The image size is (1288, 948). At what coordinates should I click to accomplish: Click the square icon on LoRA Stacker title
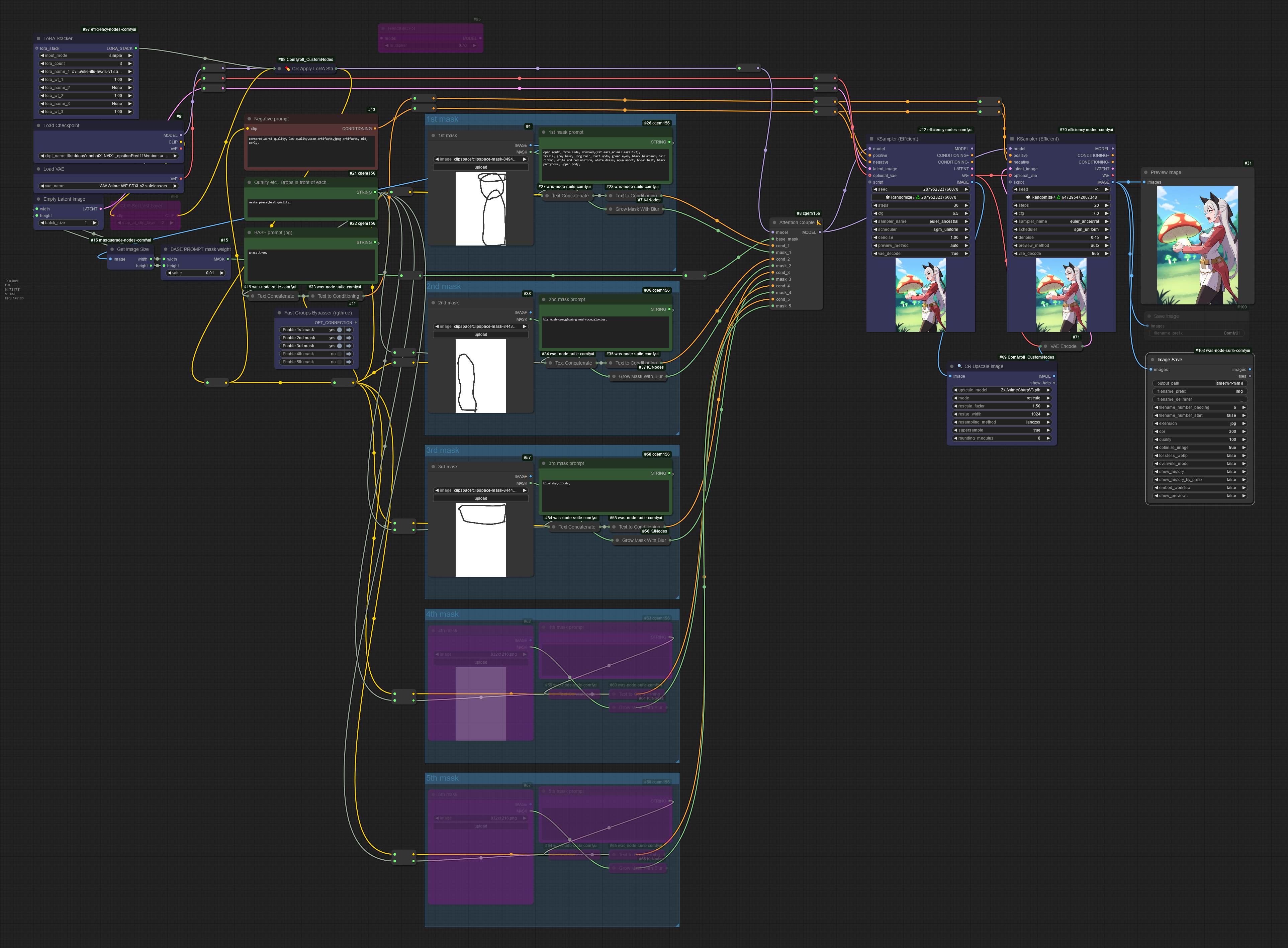pos(38,38)
